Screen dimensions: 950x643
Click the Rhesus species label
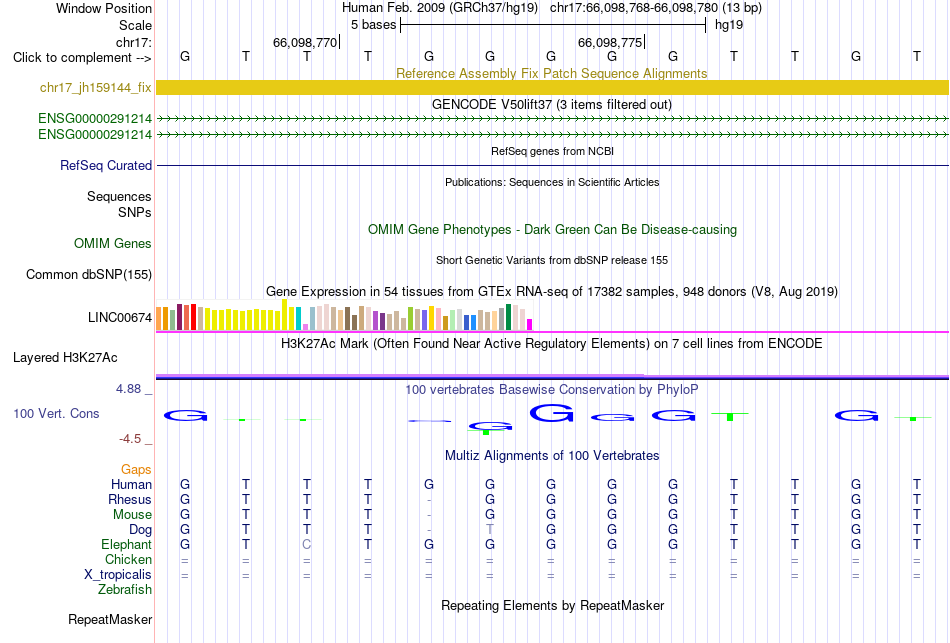coord(130,499)
